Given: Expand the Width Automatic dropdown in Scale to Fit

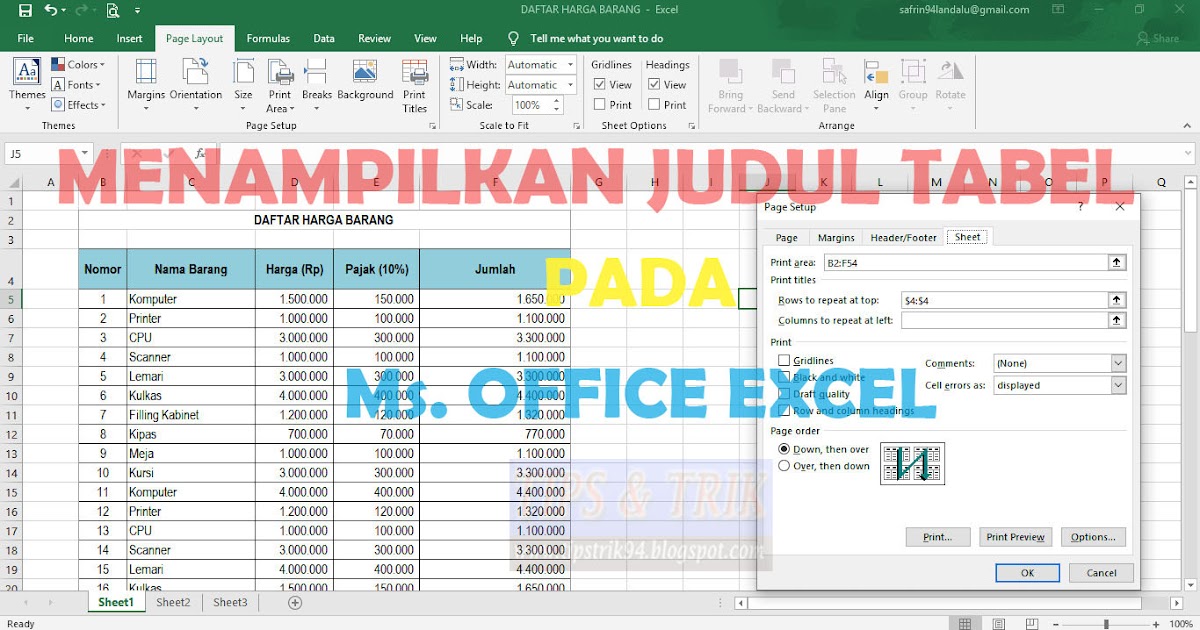Looking at the screenshot, I should (572, 64).
